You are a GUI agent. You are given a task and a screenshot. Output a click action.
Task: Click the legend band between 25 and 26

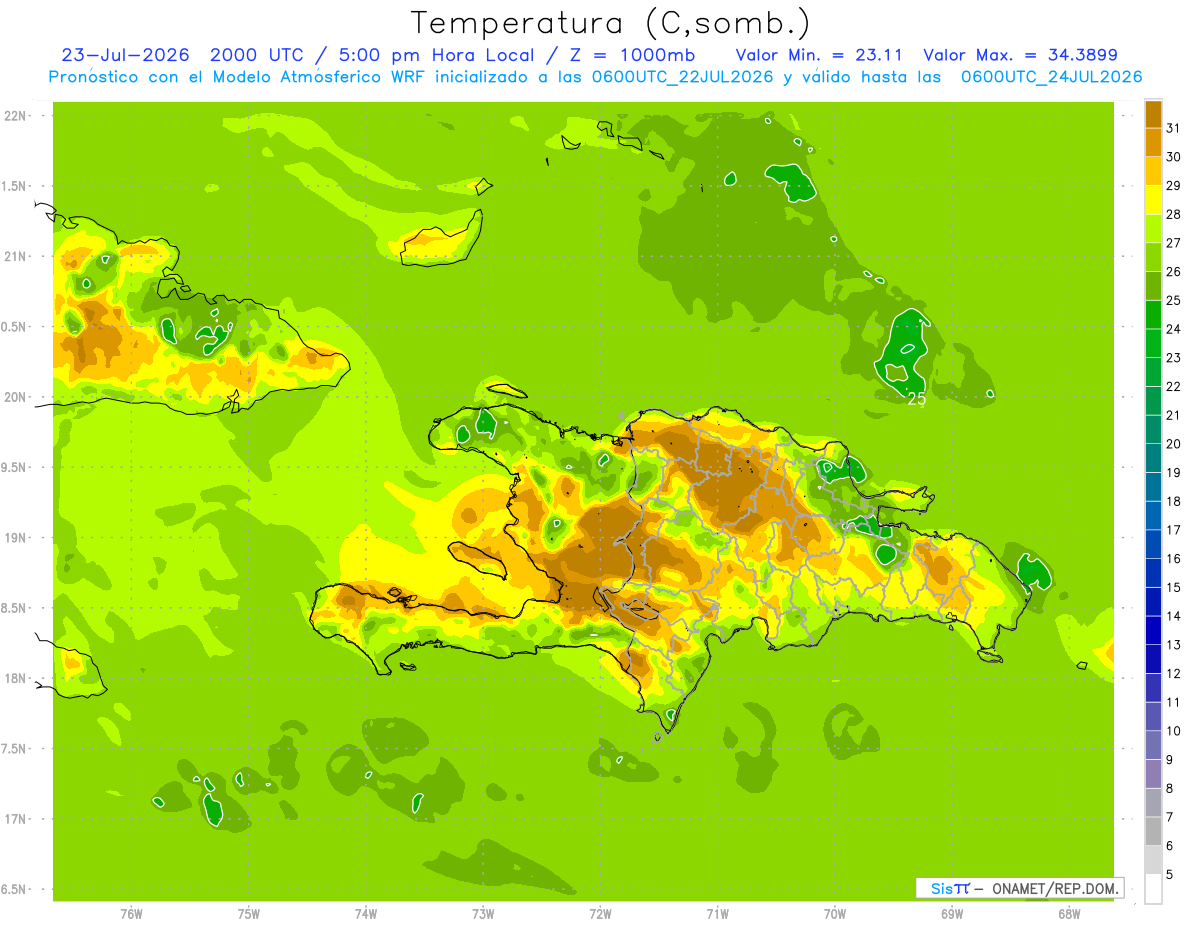point(1153,286)
